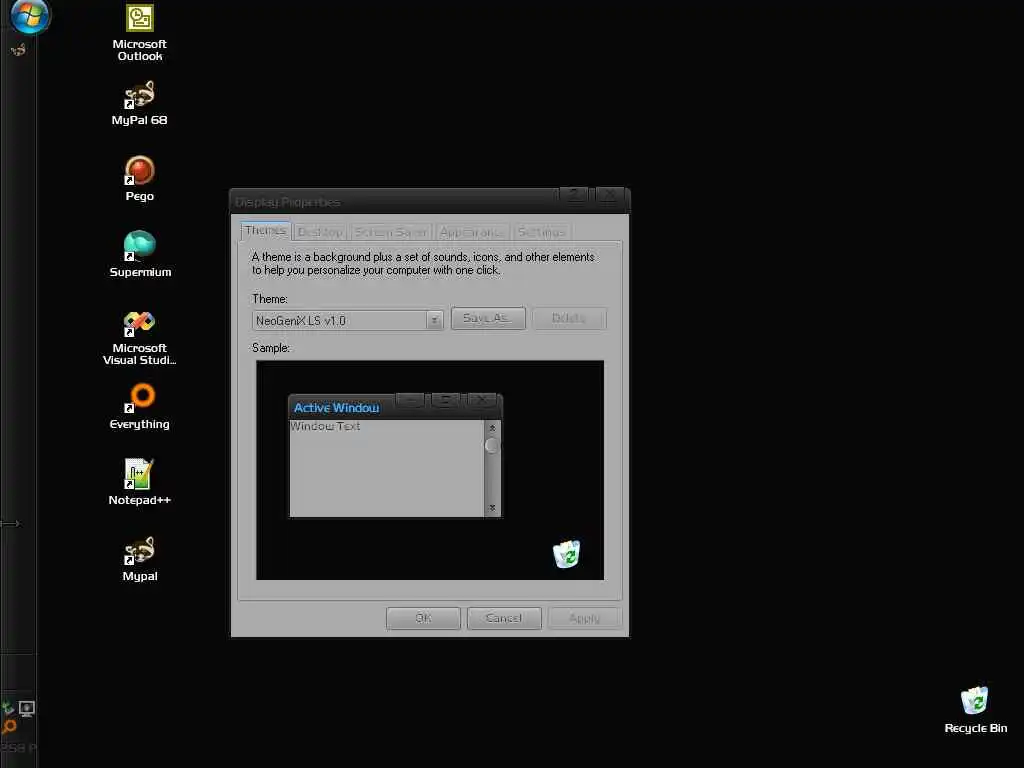Screen dimensions: 1024x768
Task: Go to the Appearance tab
Action: pyautogui.click(x=472, y=232)
